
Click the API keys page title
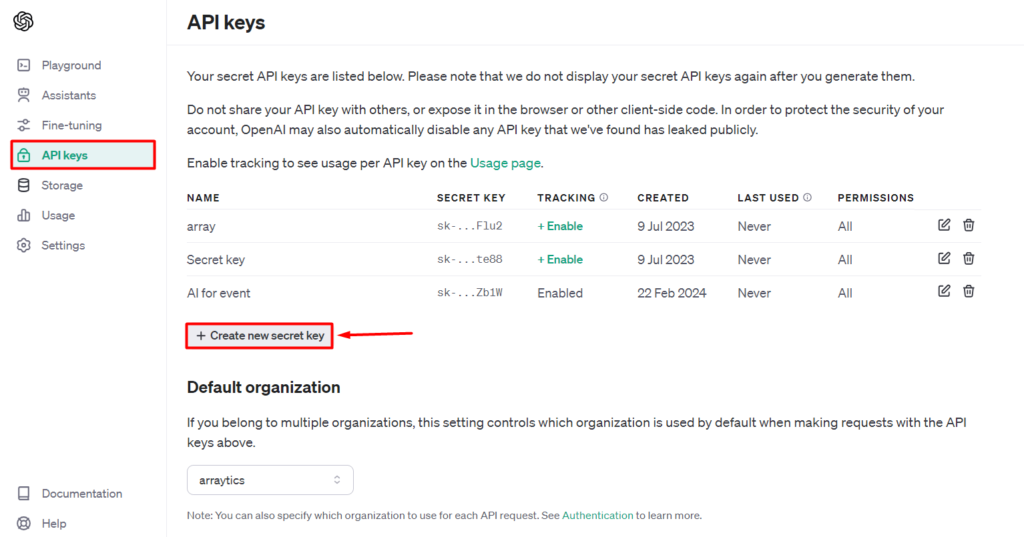pos(226,23)
